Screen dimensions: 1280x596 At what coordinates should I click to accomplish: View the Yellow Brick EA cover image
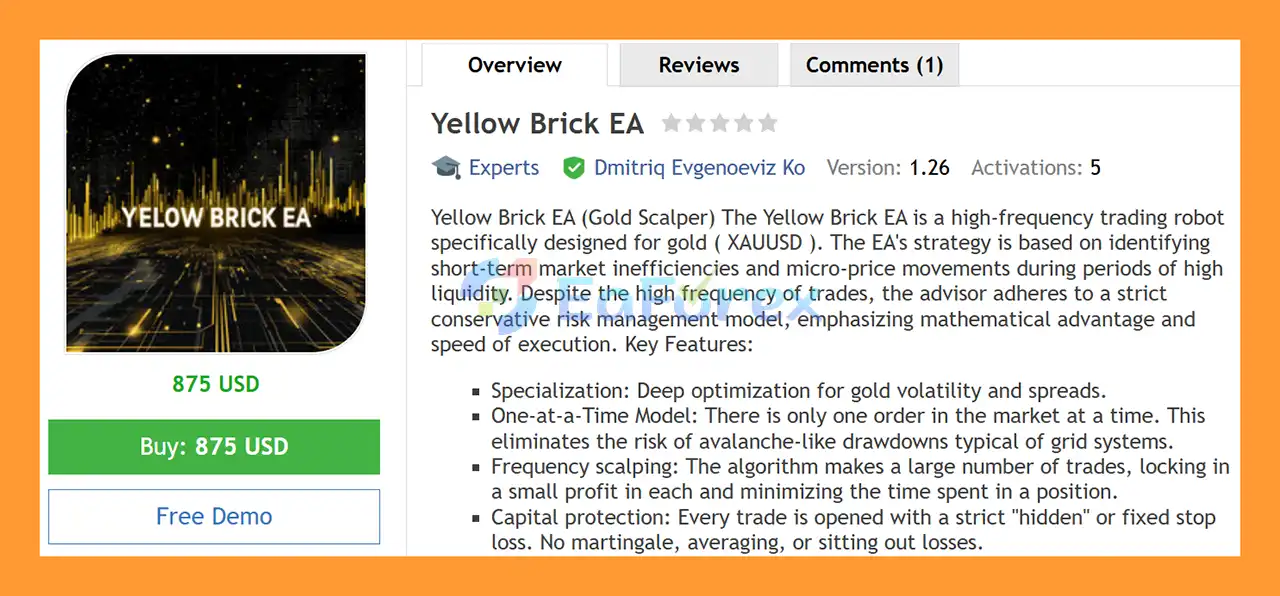(214, 203)
